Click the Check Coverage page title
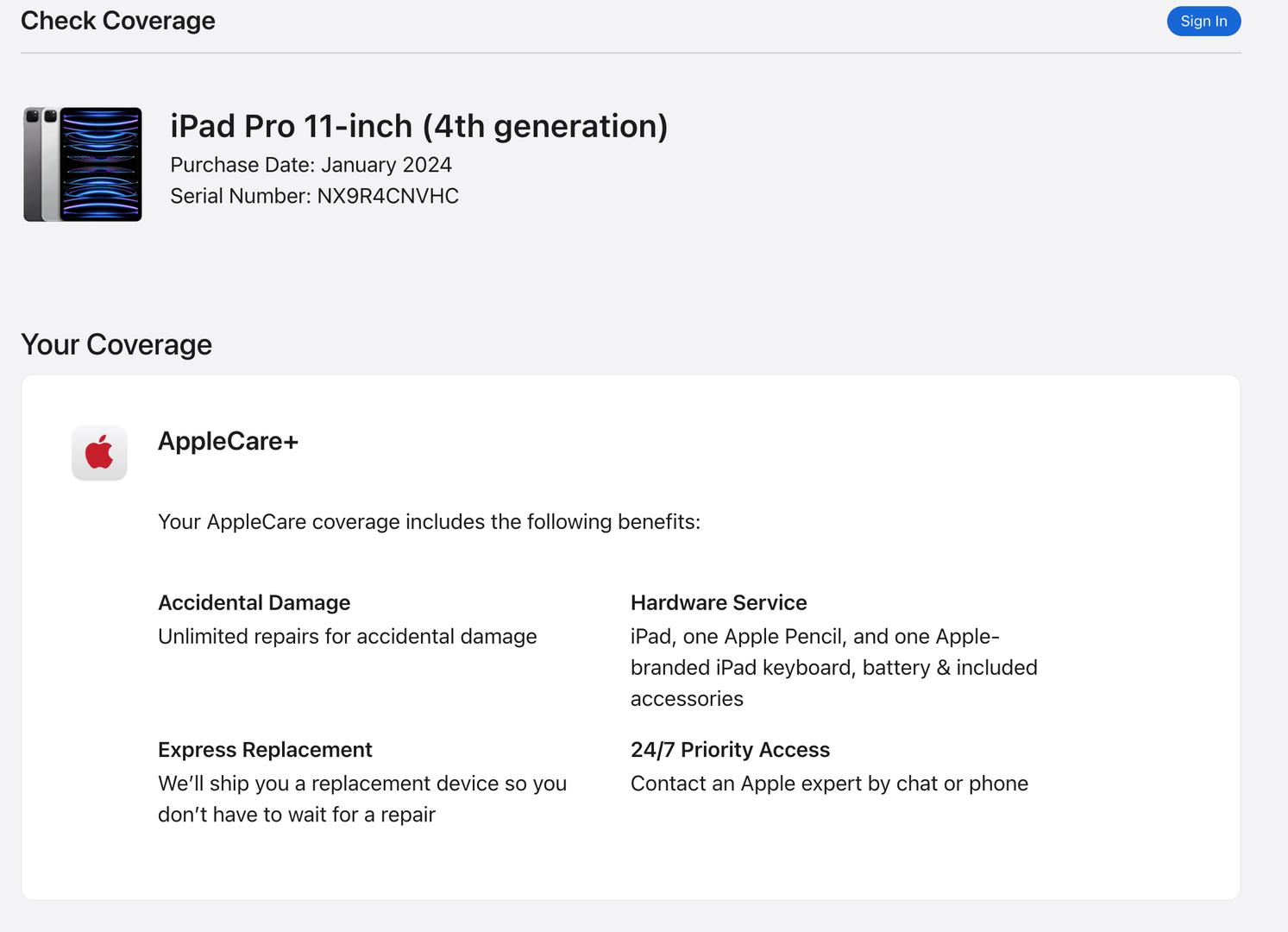 118,21
